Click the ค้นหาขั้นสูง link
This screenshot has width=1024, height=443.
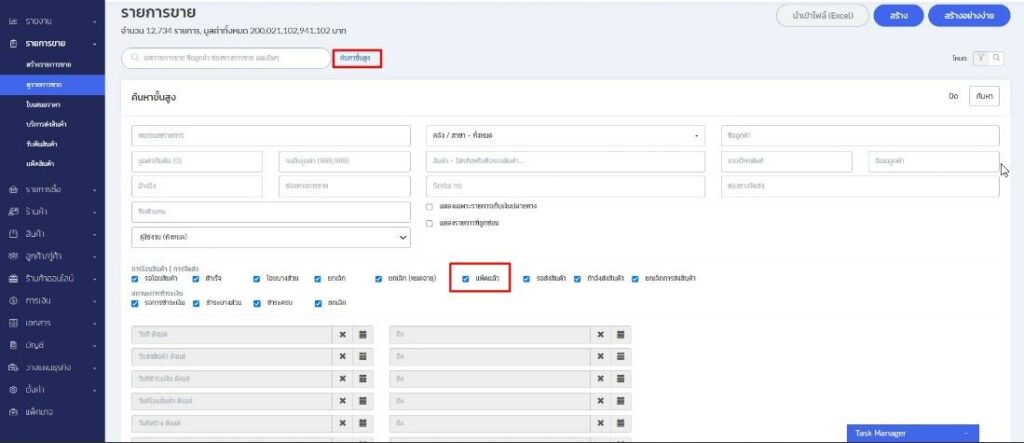[357, 59]
